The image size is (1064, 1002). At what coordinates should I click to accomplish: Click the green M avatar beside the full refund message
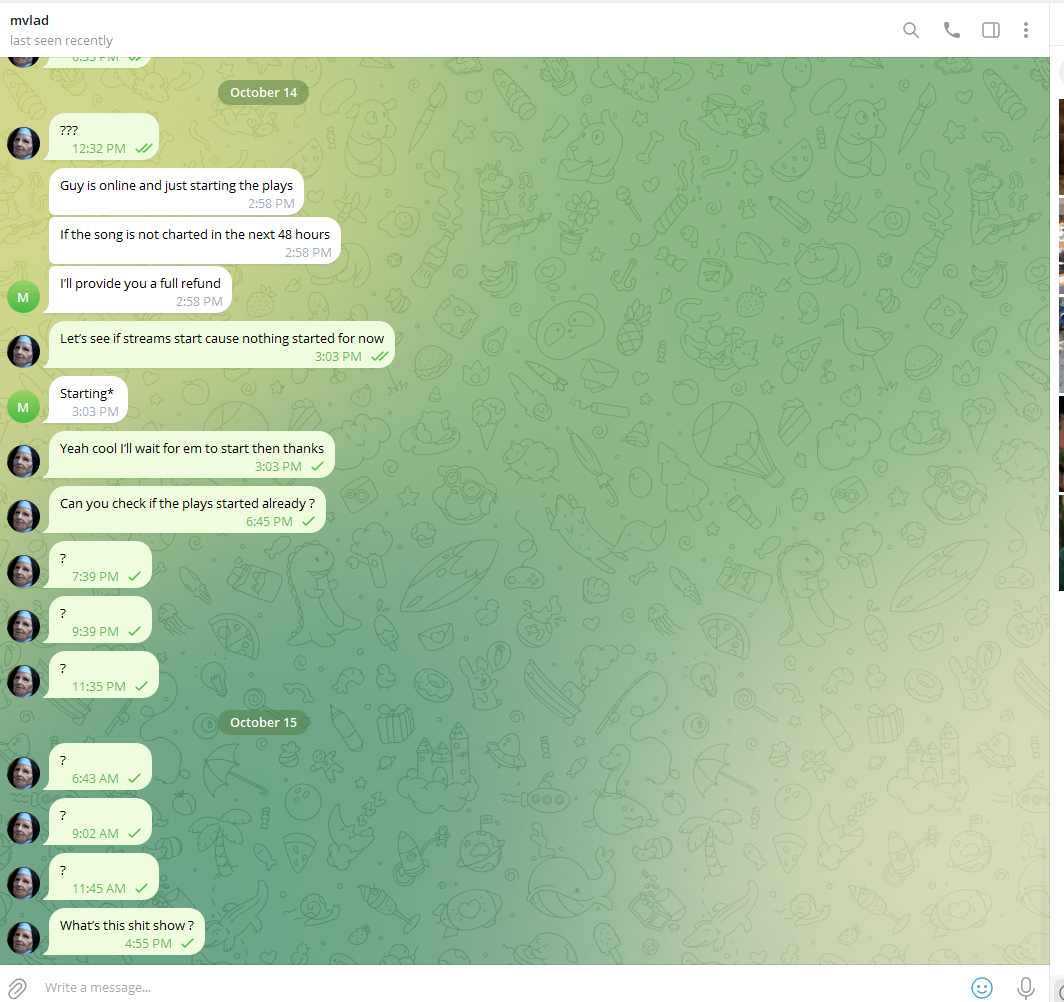coord(23,297)
